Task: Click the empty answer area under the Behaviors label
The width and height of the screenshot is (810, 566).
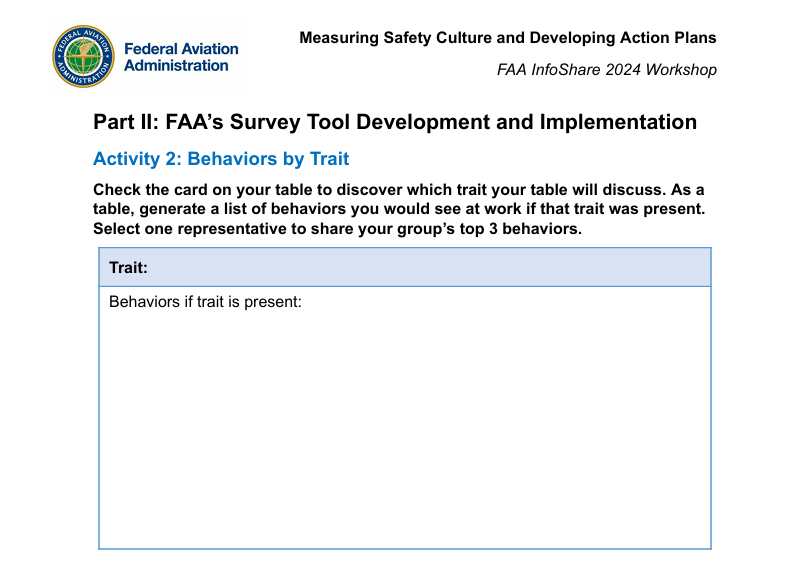Action: pyautogui.click(x=405, y=429)
